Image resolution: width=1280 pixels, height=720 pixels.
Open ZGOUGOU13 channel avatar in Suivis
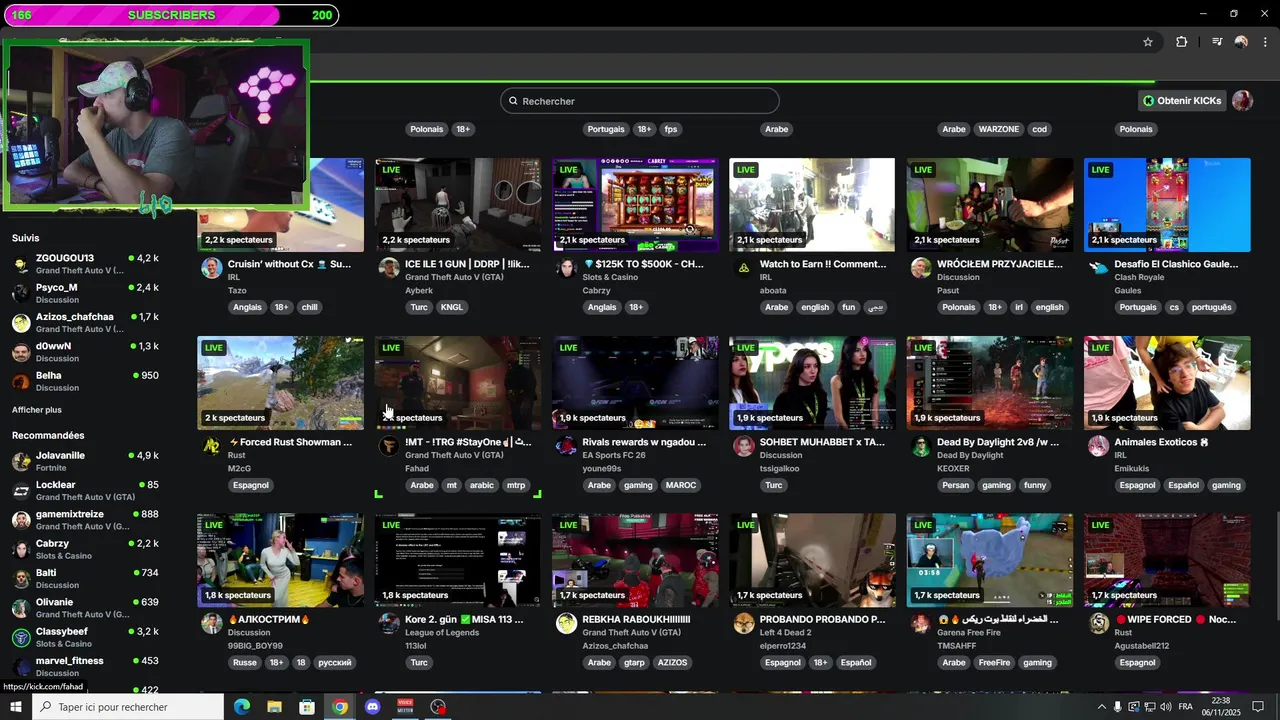[21, 265]
